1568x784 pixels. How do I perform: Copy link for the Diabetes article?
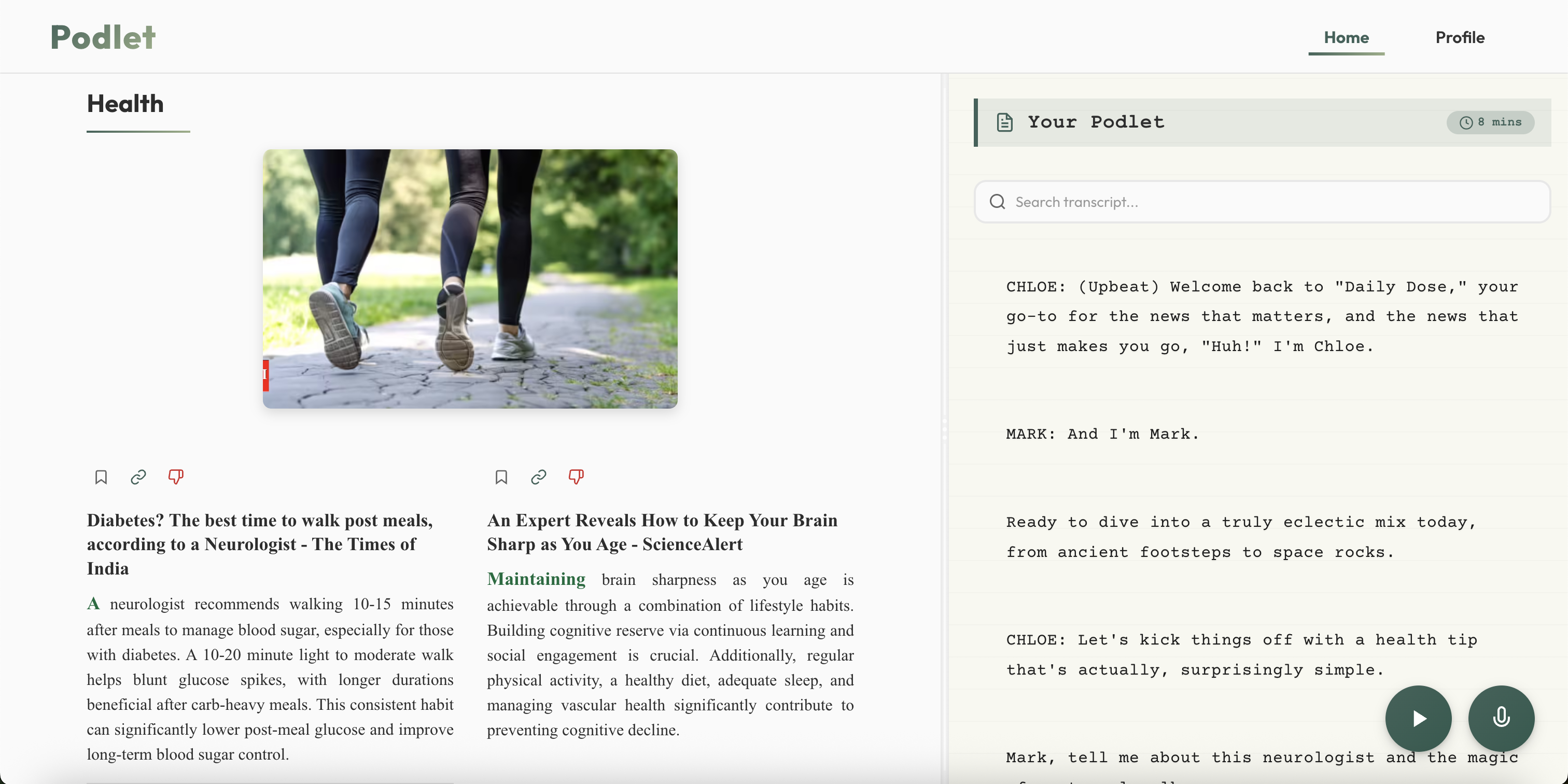click(138, 477)
